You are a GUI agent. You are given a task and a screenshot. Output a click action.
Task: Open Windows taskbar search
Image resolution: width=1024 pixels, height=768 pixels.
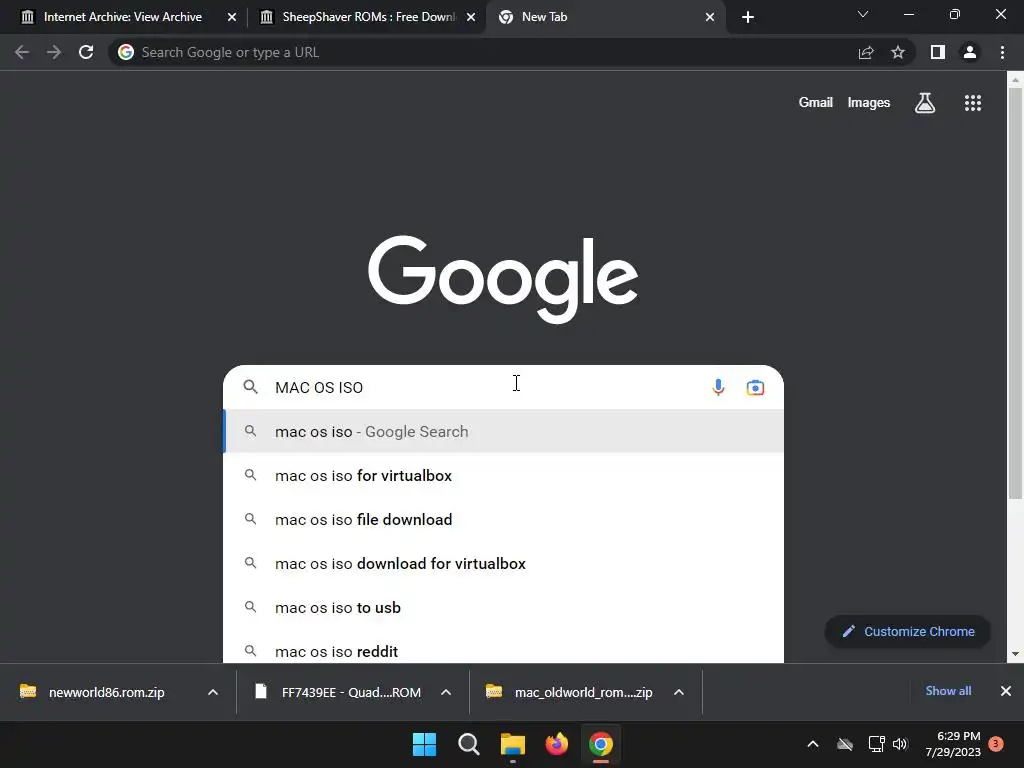pos(468,744)
